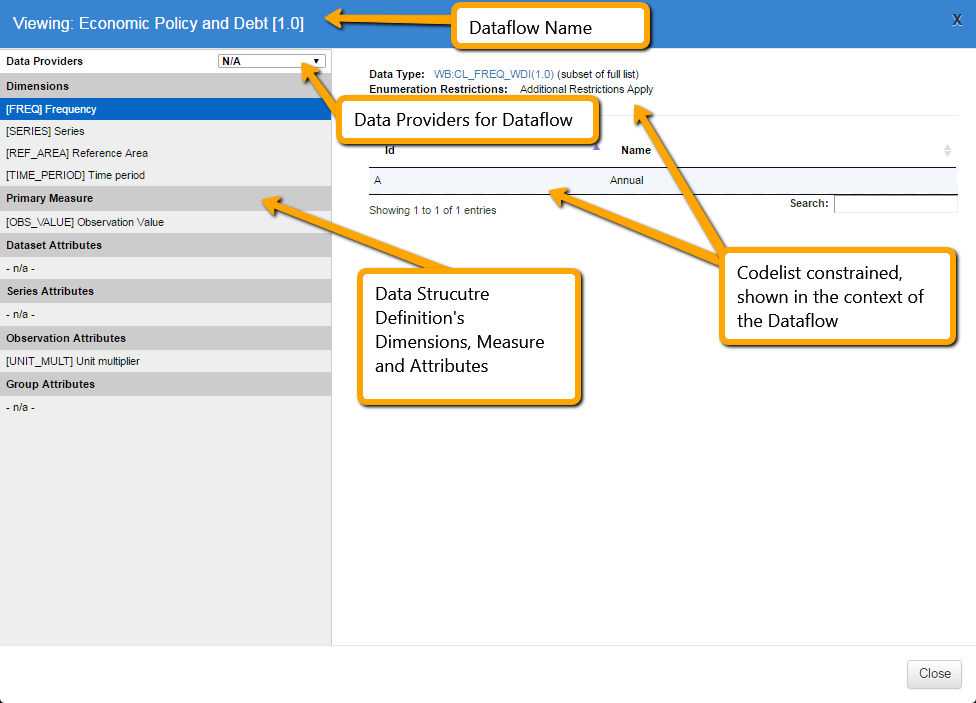Focus the Search input field

point(895,203)
